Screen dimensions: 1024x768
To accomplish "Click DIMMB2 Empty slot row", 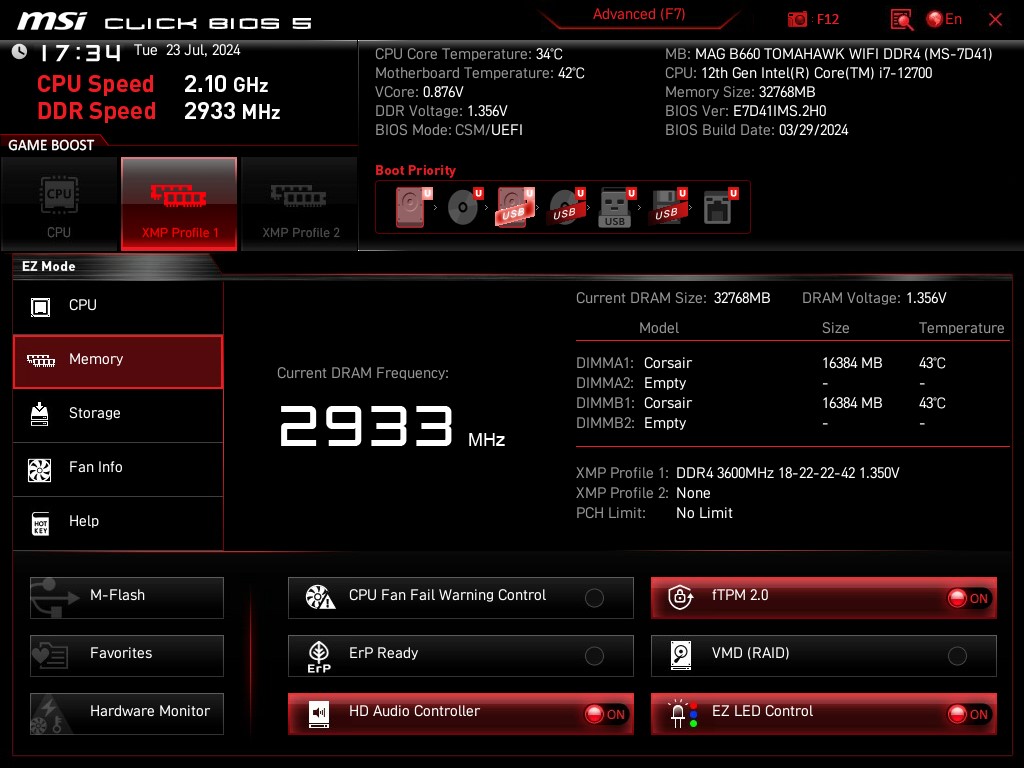I will (751, 423).
